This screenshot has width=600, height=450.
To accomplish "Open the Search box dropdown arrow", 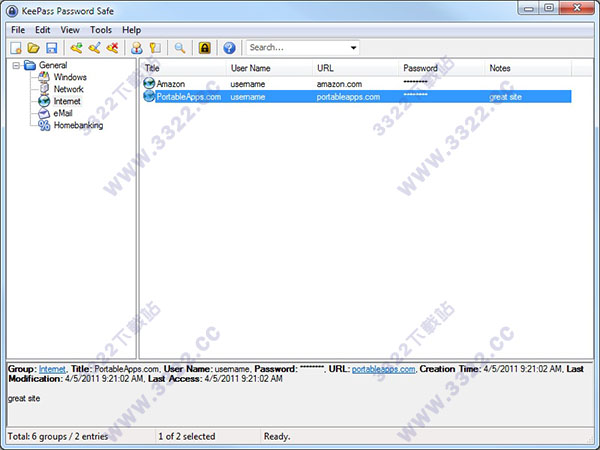I will point(353,48).
